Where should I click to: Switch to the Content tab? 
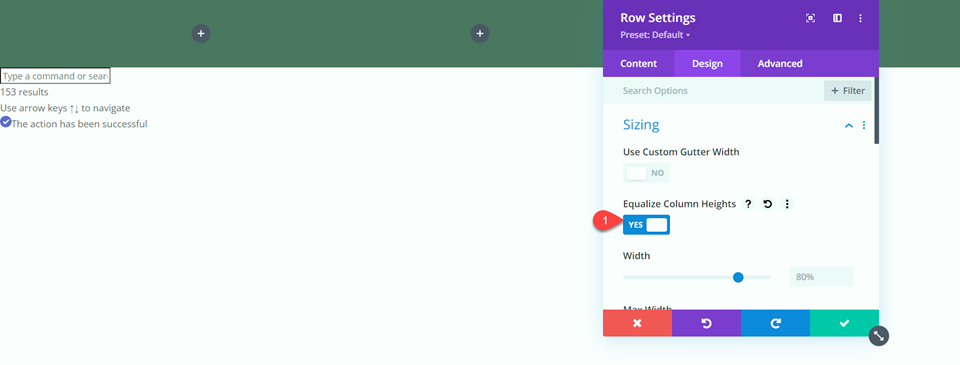(639, 64)
